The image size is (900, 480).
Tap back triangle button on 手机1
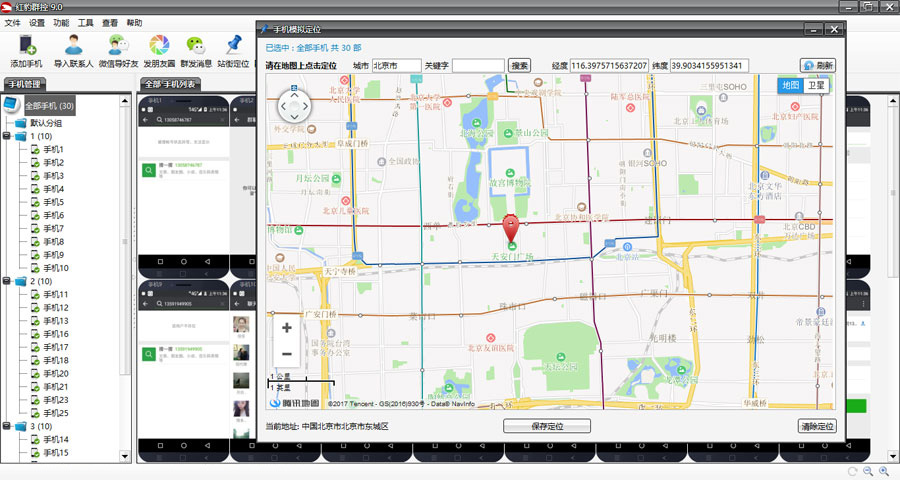(207, 261)
